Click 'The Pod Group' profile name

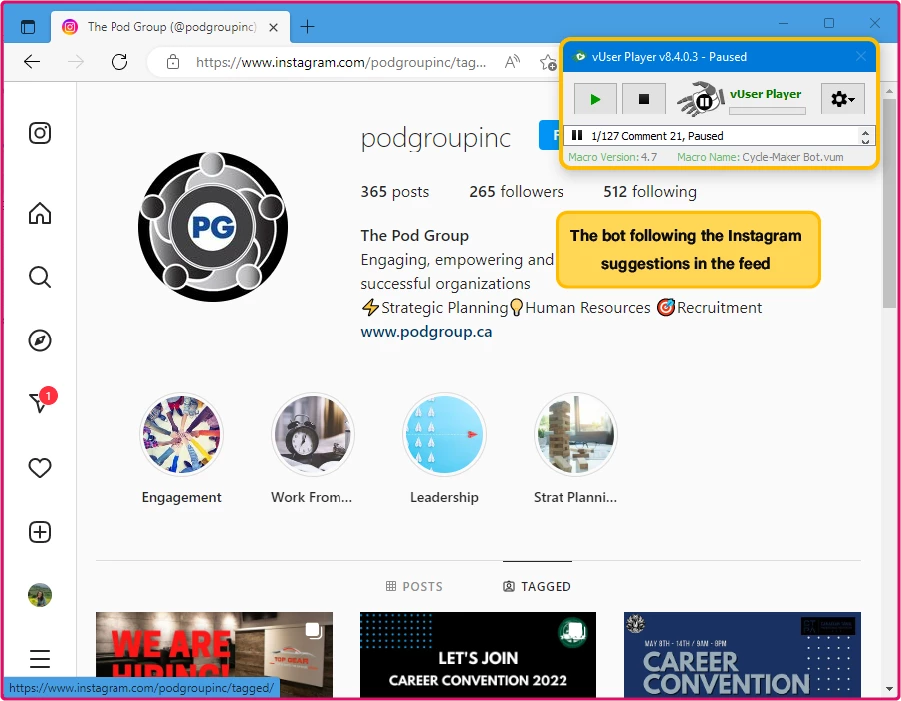tap(414, 236)
